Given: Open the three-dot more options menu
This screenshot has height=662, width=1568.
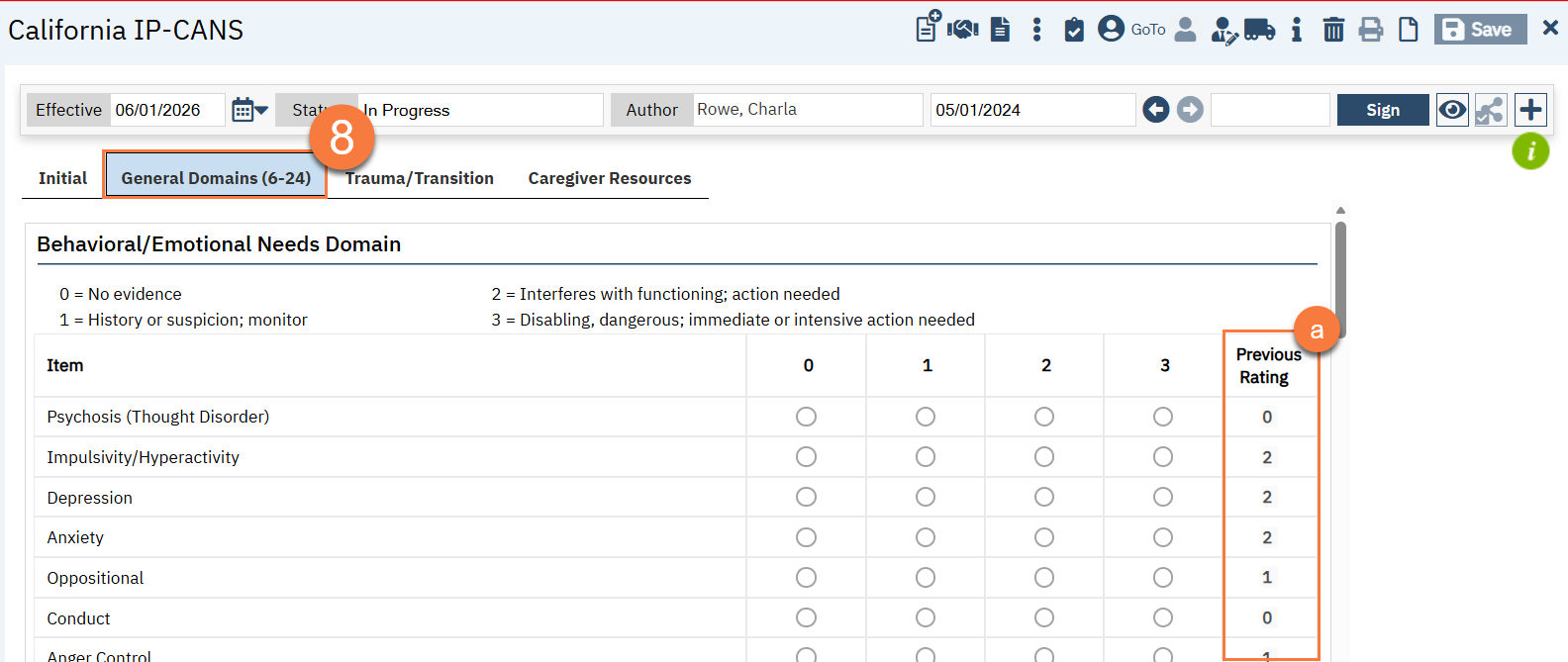Looking at the screenshot, I should pos(1036,30).
